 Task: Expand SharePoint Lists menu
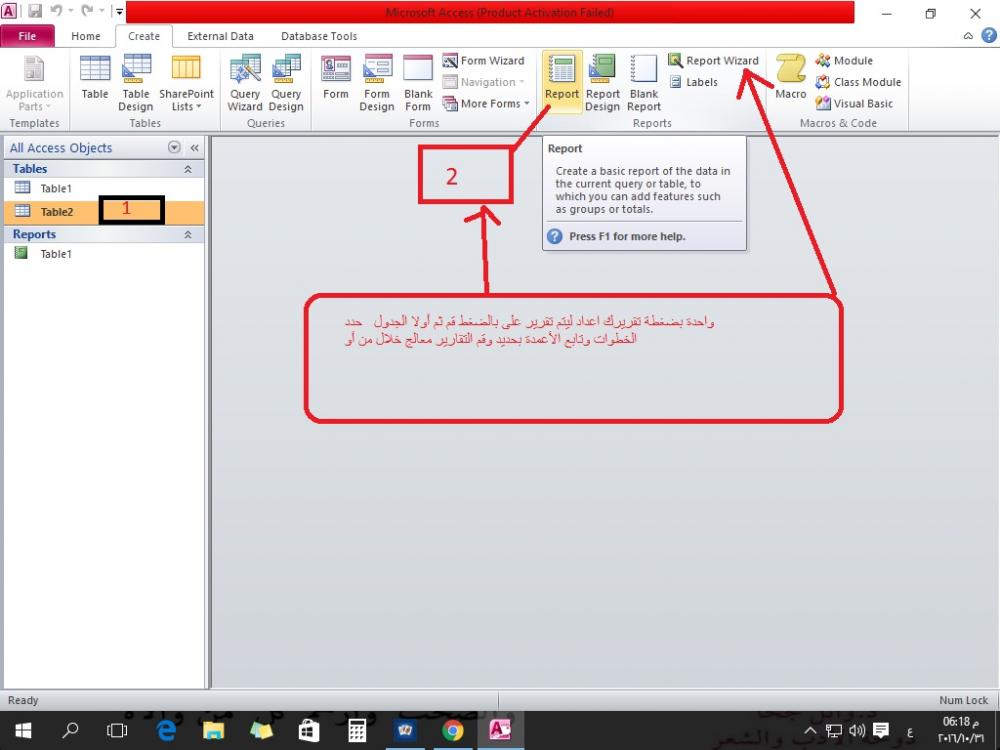[186, 84]
